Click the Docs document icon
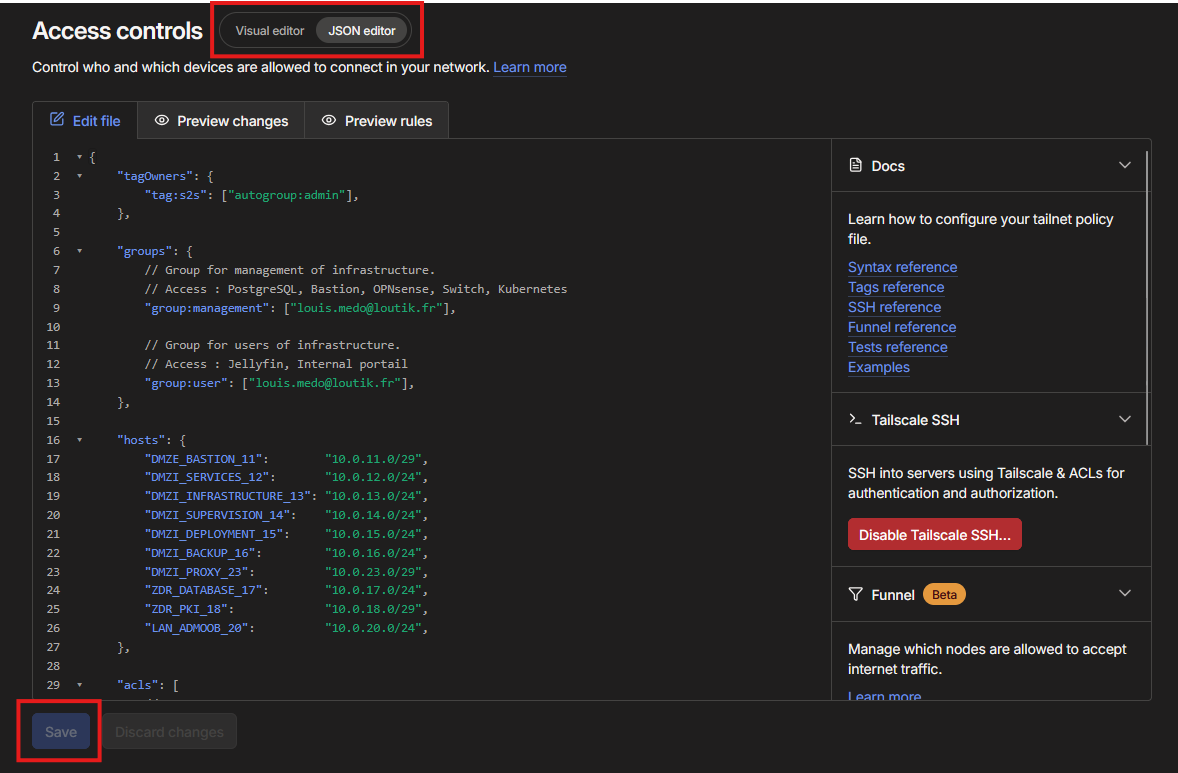 (x=855, y=165)
